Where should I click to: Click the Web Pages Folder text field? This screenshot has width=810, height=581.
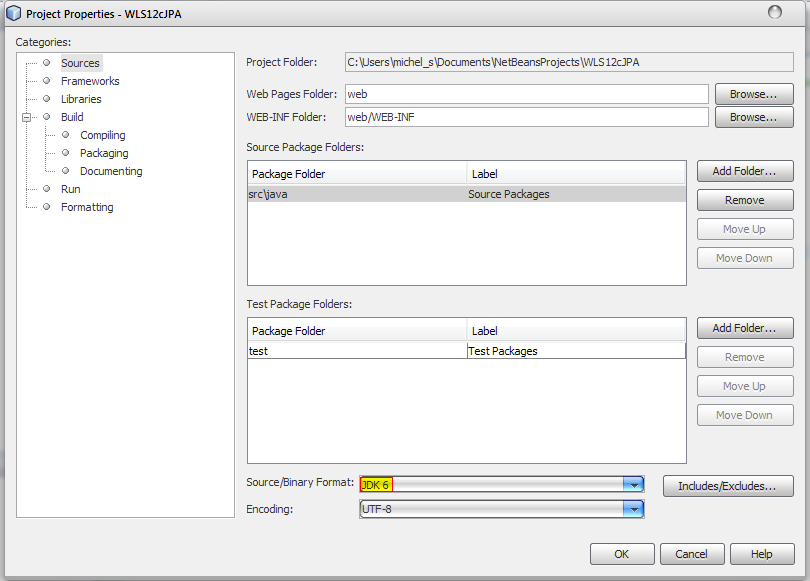pyautogui.click(x=526, y=94)
